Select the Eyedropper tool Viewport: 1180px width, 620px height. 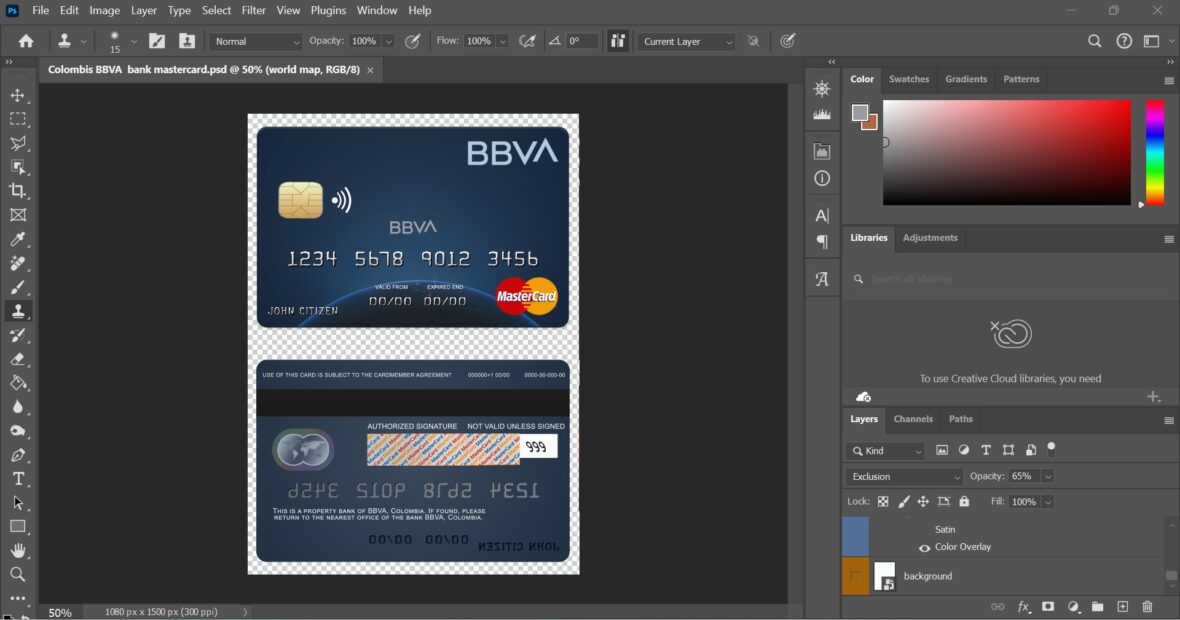coord(17,239)
